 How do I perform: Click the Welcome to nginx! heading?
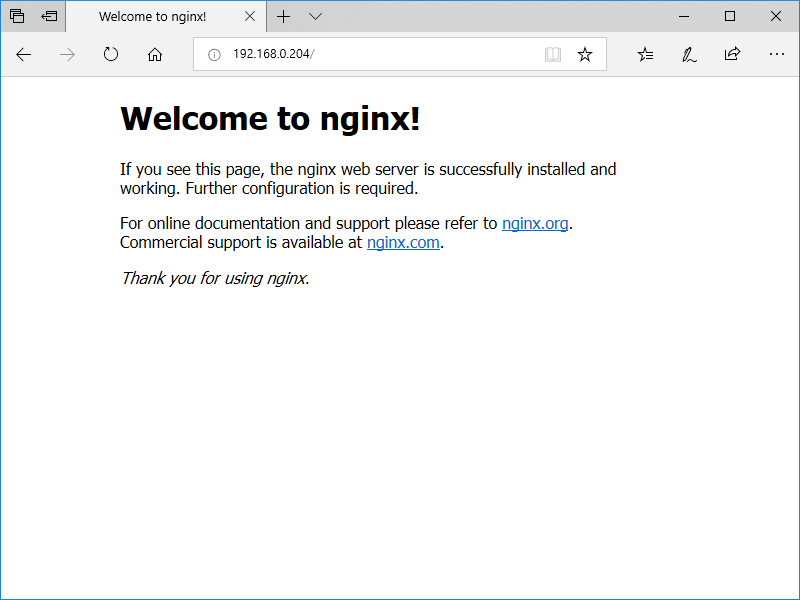coord(270,118)
